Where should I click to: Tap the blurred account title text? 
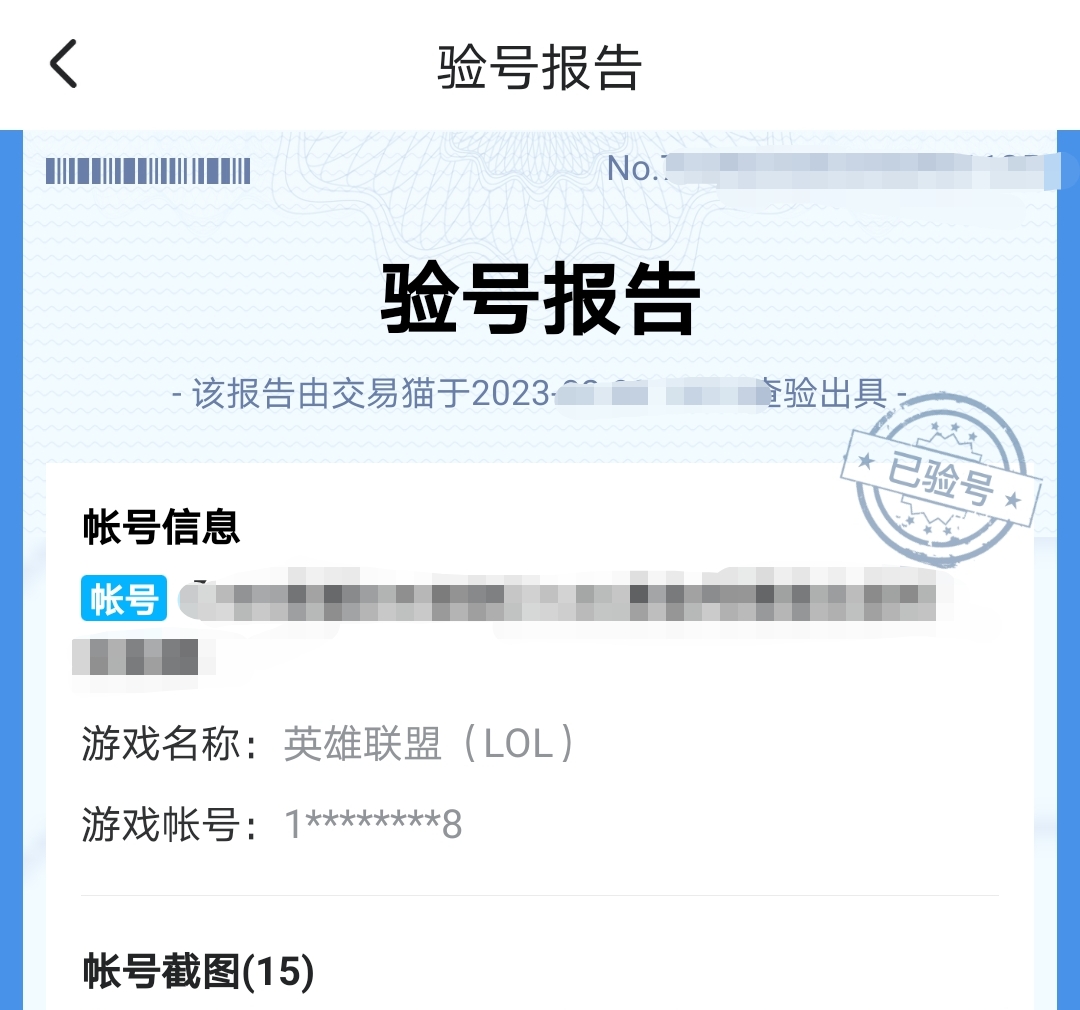tap(558, 595)
